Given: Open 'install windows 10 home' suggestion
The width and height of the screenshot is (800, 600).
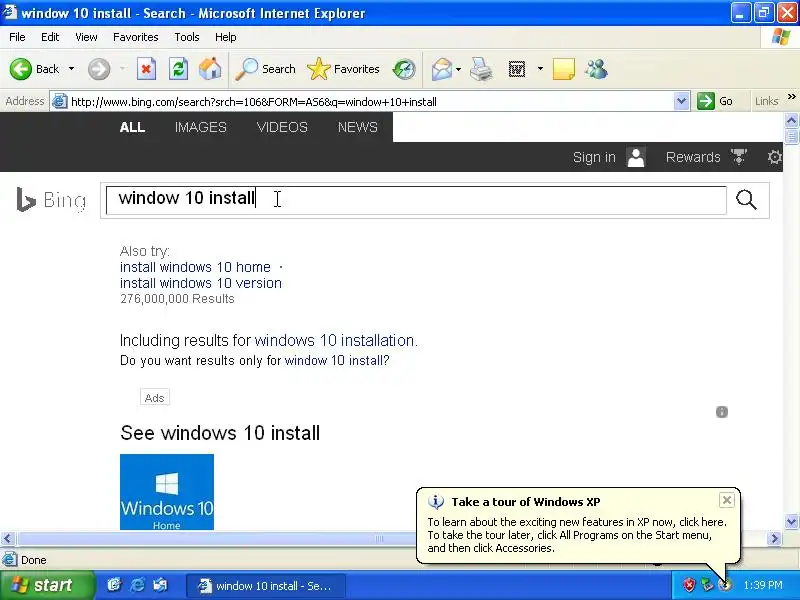Looking at the screenshot, I should click(195, 267).
